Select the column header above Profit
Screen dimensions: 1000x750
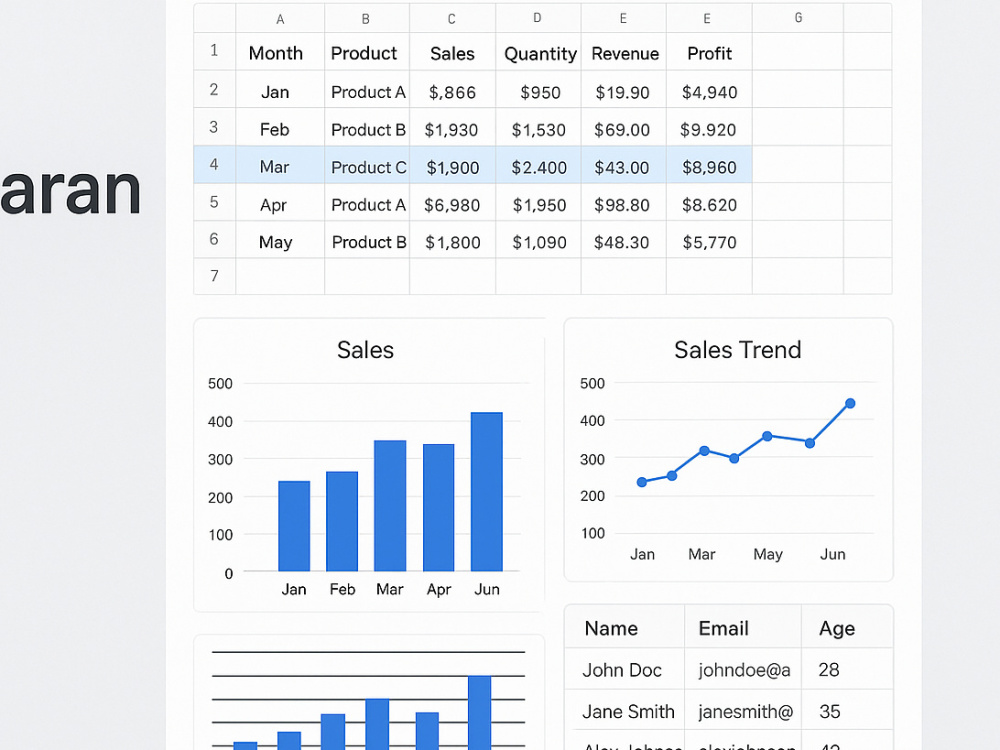click(709, 18)
